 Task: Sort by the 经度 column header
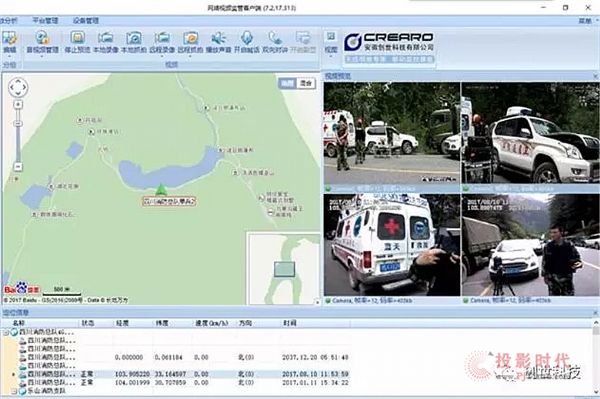[x=122, y=323]
